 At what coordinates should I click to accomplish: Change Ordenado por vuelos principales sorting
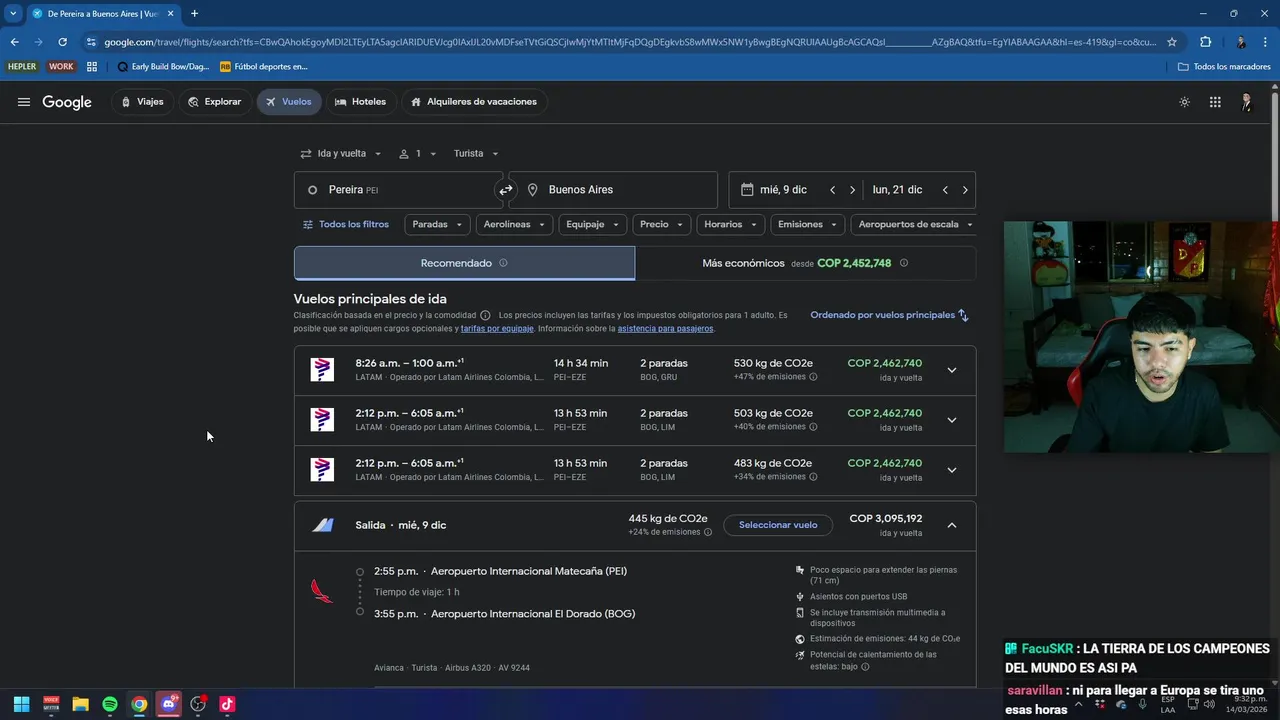point(889,315)
